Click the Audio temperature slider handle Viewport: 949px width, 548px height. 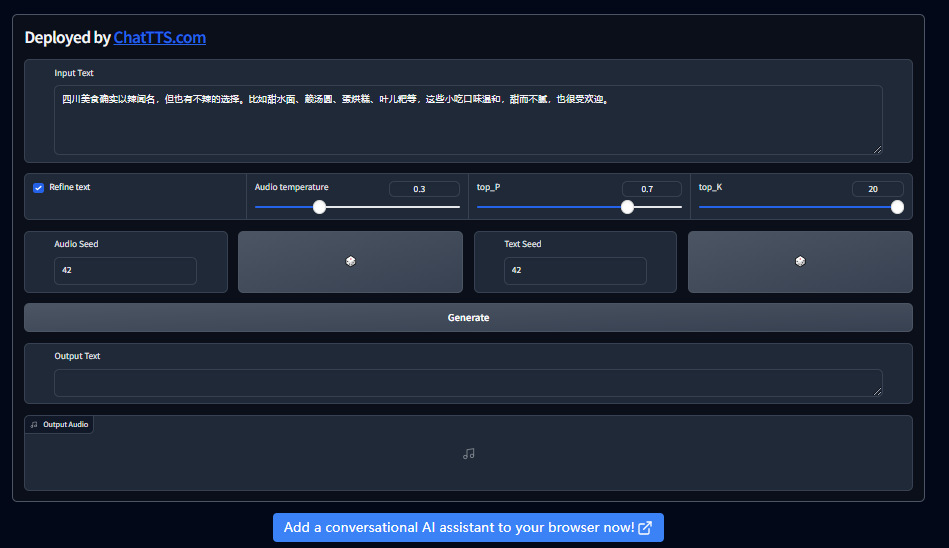point(319,207)
